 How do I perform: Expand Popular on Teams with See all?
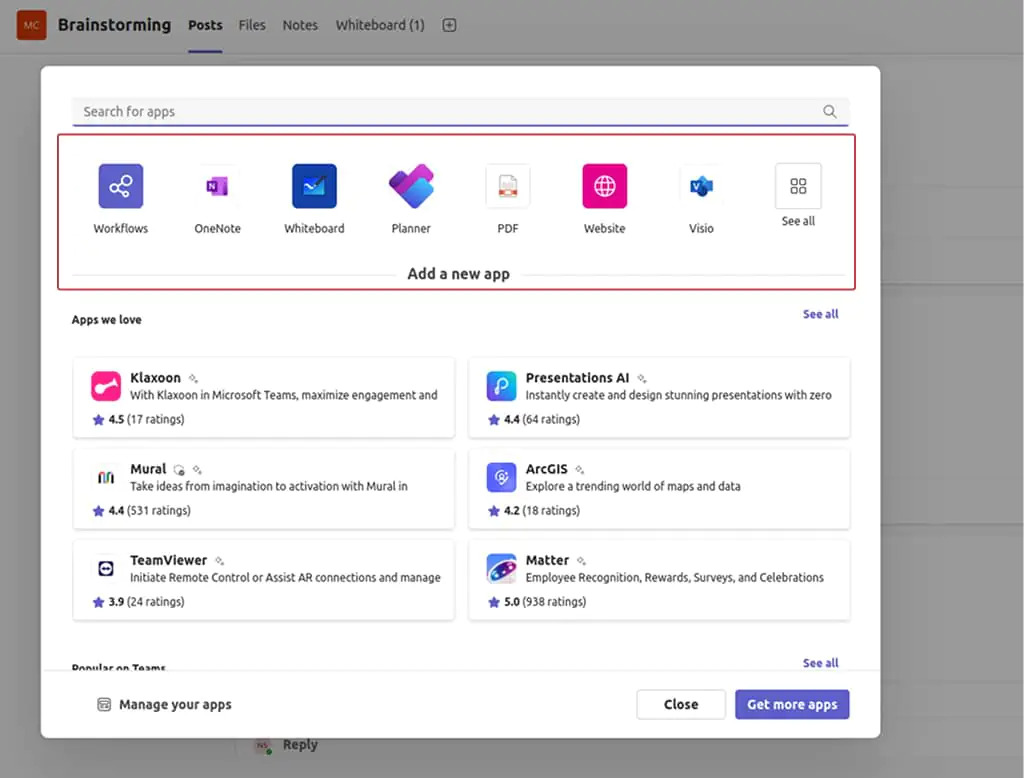pos(820,662)
